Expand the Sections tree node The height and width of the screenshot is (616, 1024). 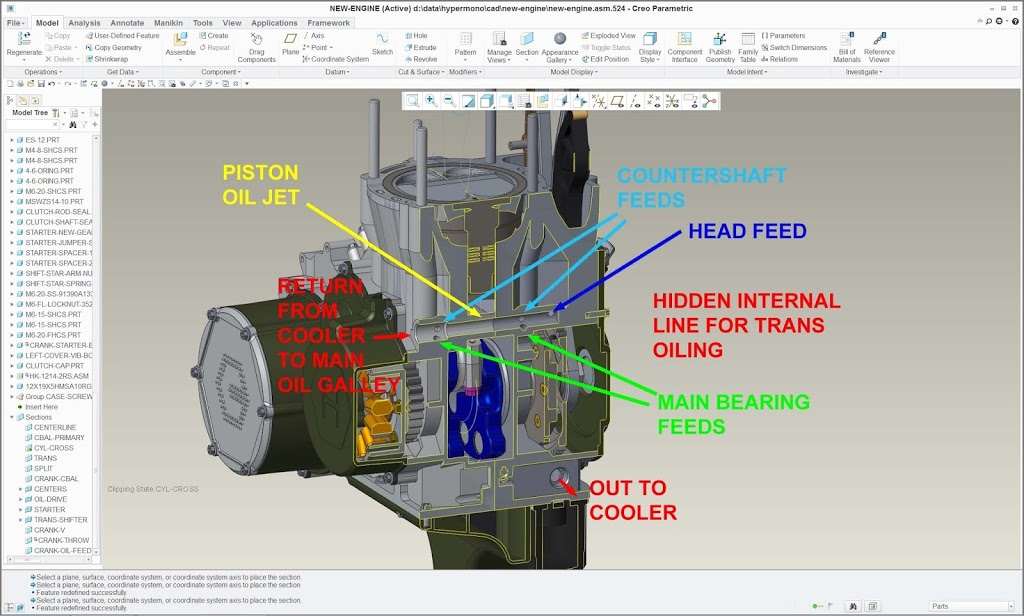pyautogui.click(x=12, y=417)
